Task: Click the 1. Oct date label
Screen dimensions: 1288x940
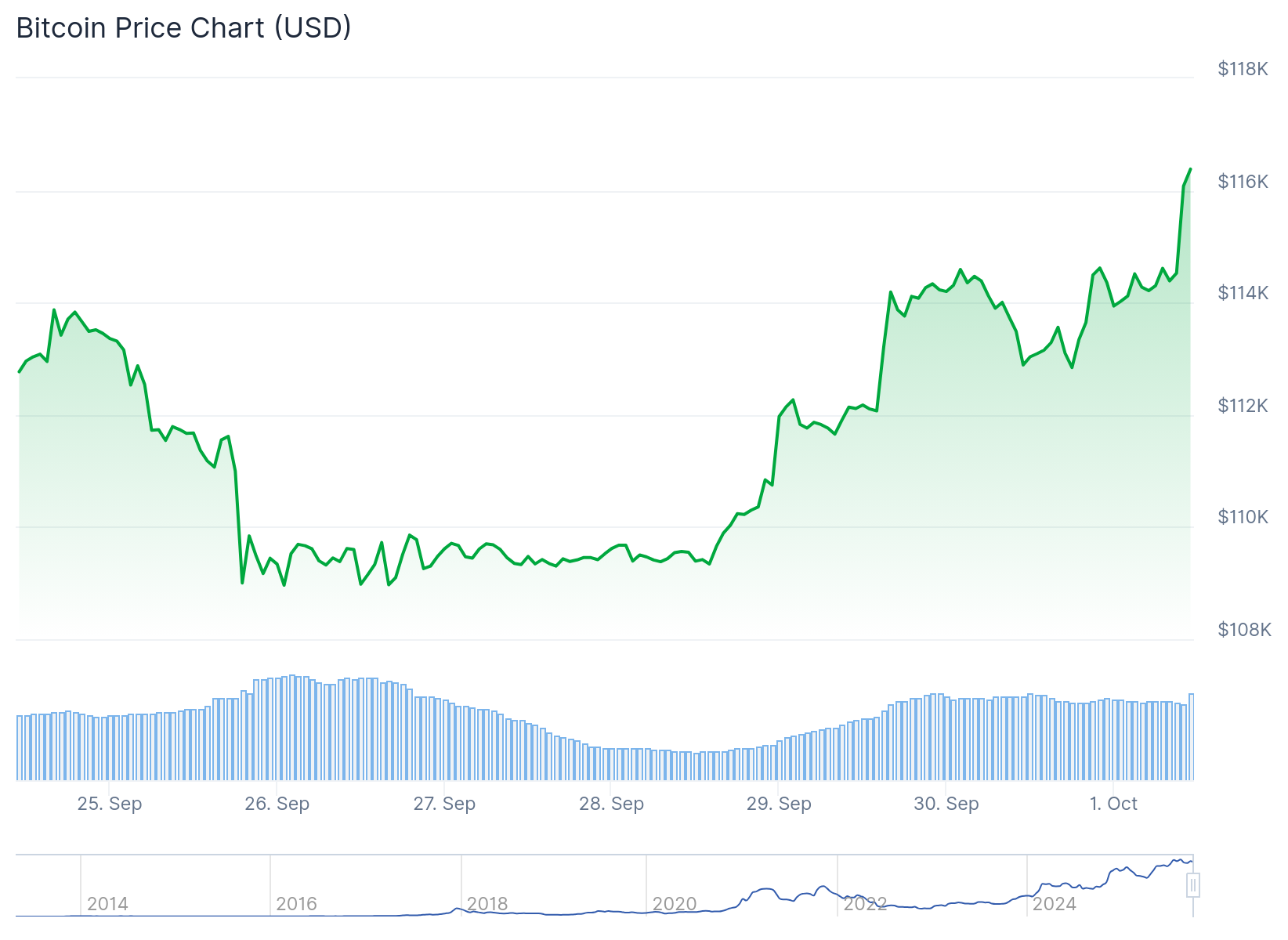Action: (1113, 804)
